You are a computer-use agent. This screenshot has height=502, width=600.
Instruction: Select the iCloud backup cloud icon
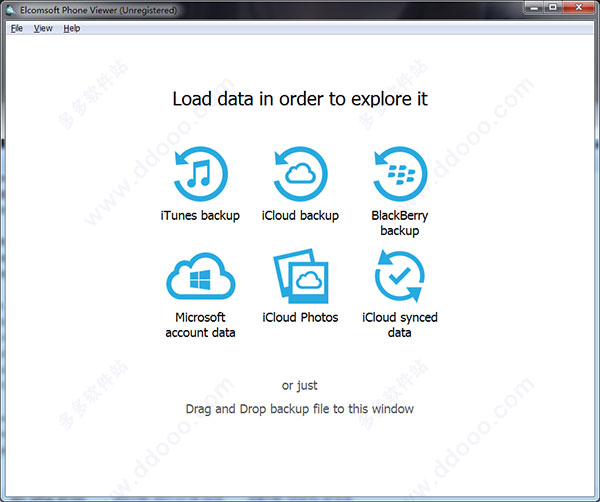pos(300,174)
